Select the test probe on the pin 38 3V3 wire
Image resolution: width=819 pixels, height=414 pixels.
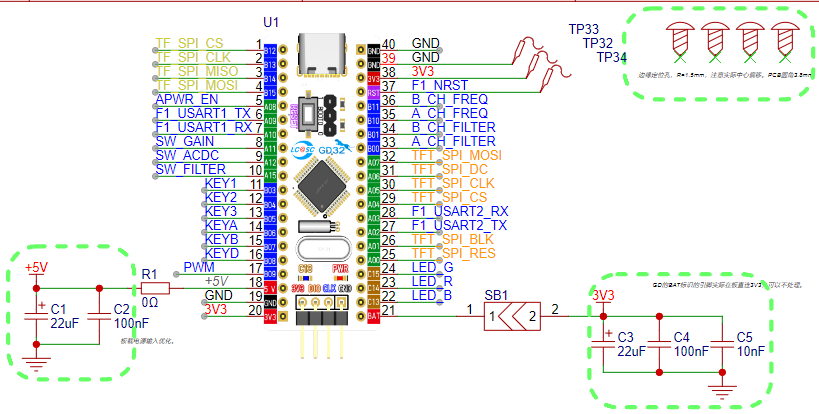point(541,64)
